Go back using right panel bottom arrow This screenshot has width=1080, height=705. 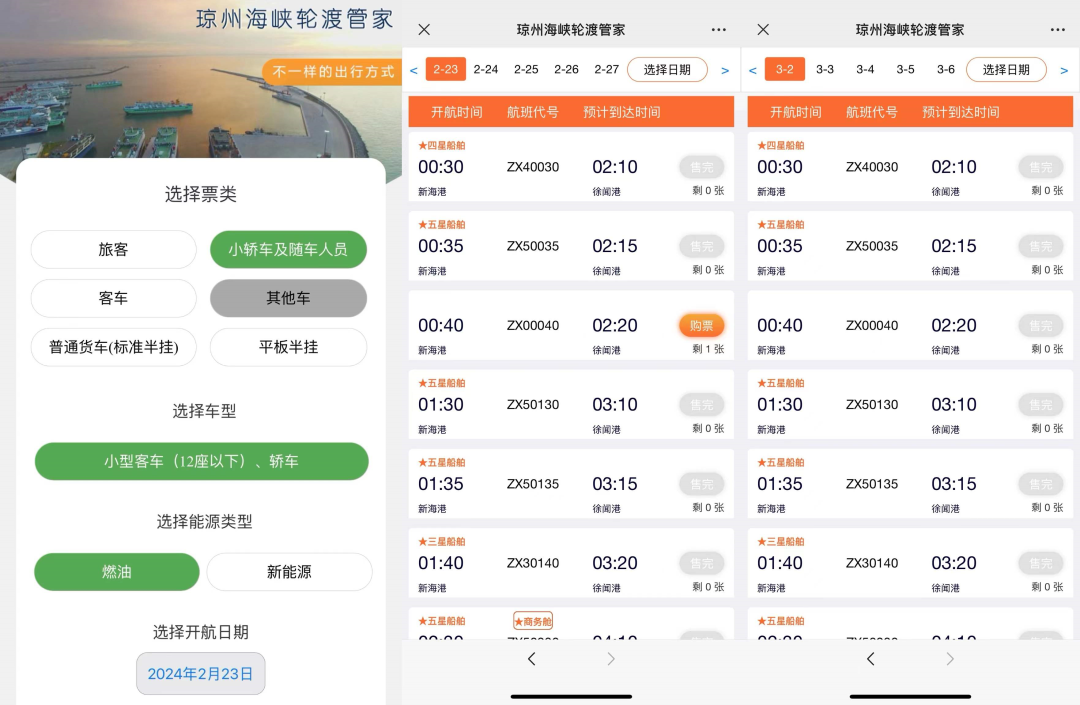tap(870, 659)
